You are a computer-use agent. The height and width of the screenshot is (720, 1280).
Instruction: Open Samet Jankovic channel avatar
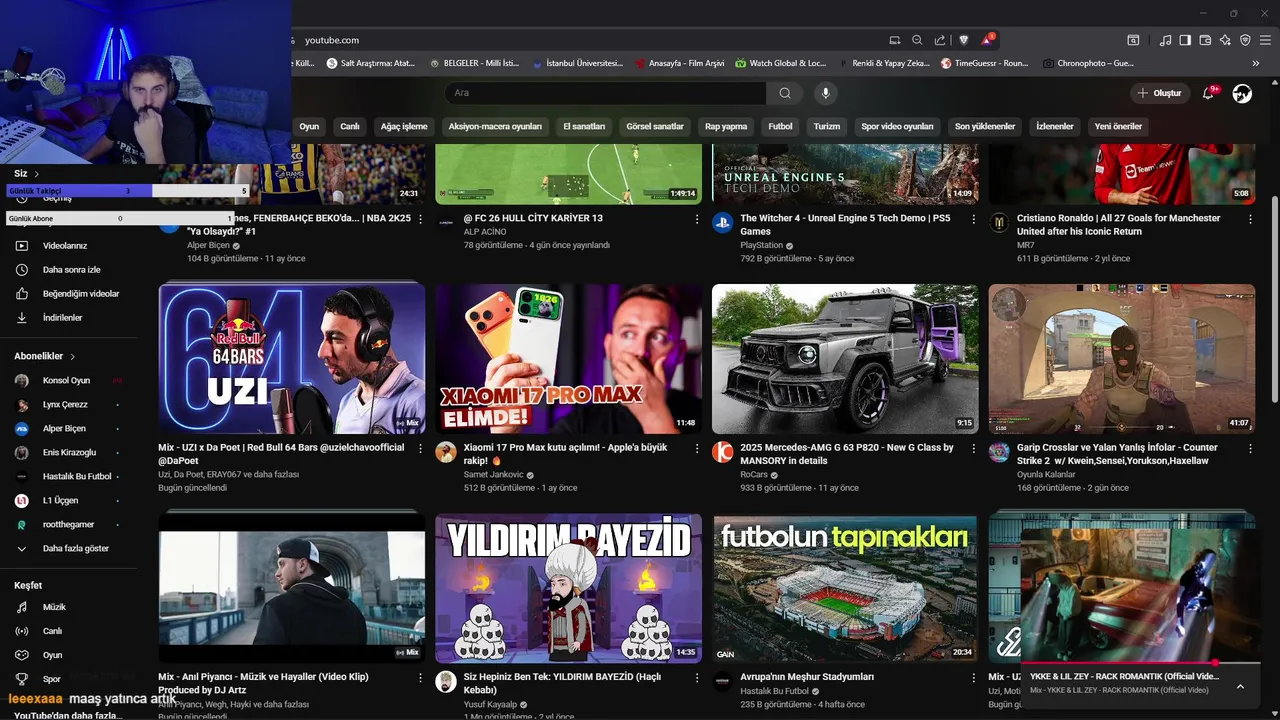tap(446, 452)
